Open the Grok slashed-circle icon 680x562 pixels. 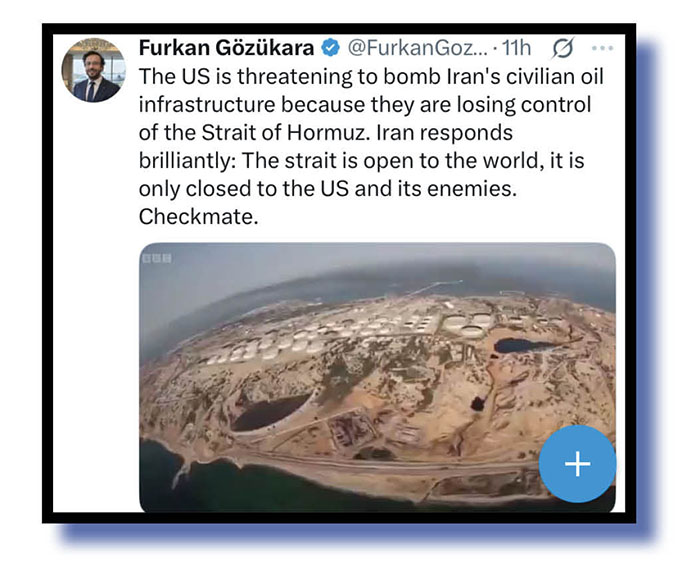563,48
